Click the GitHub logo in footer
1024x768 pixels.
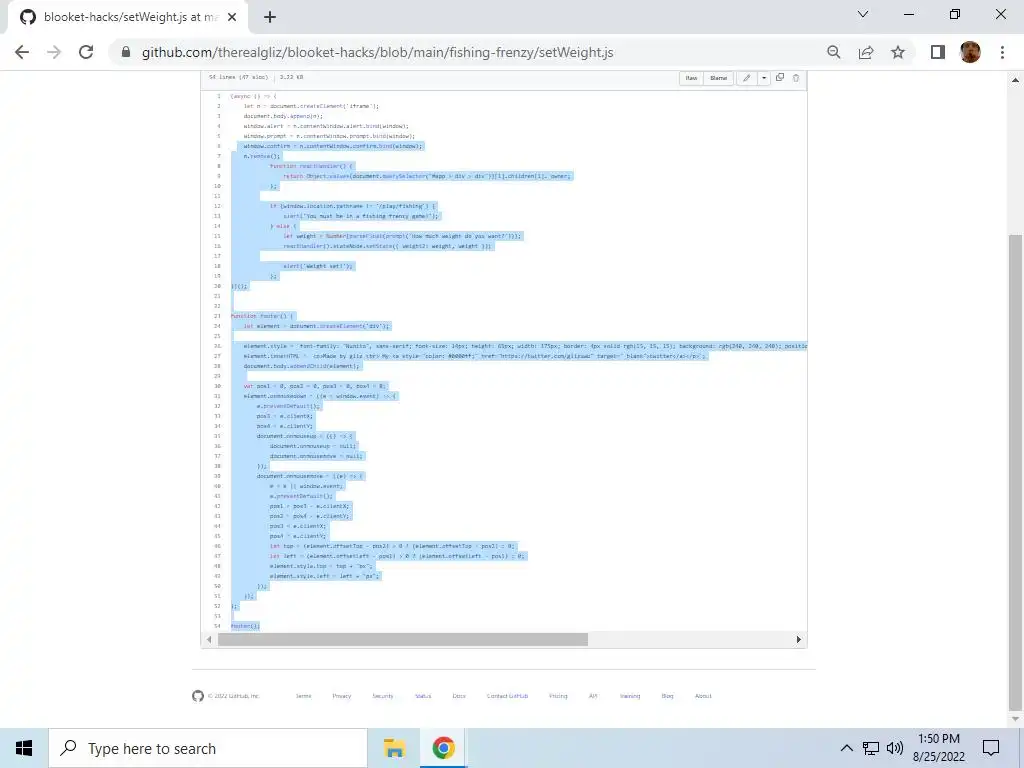click(198, 696)
